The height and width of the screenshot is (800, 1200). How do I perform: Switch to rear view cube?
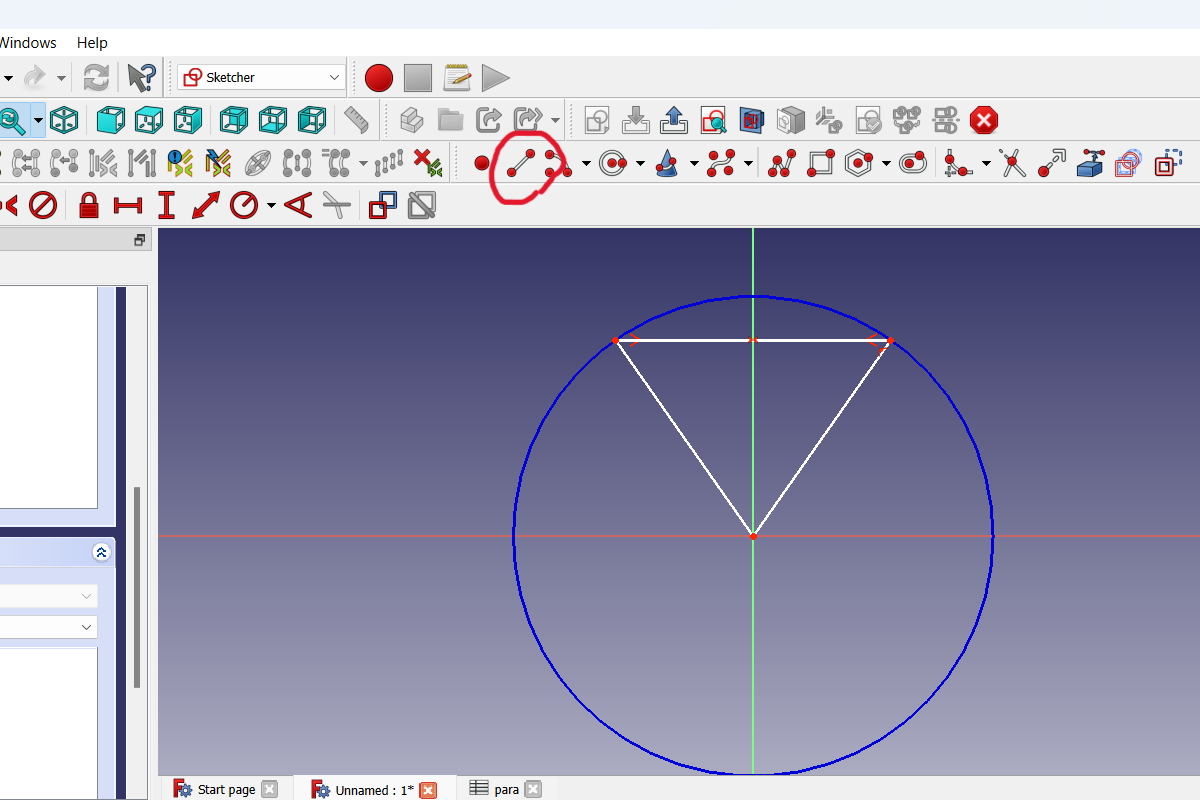[234, 120]
